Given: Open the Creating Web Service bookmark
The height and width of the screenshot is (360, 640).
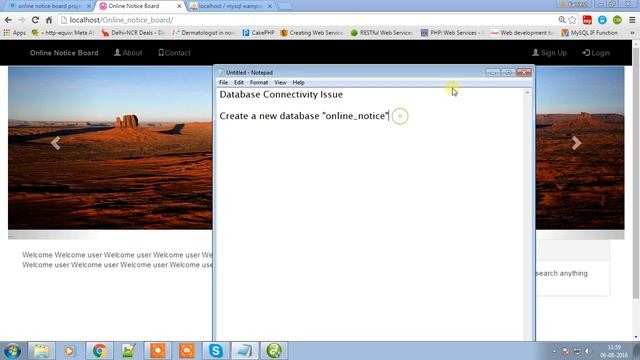Looking at the screenshot, I should [311, 33].
